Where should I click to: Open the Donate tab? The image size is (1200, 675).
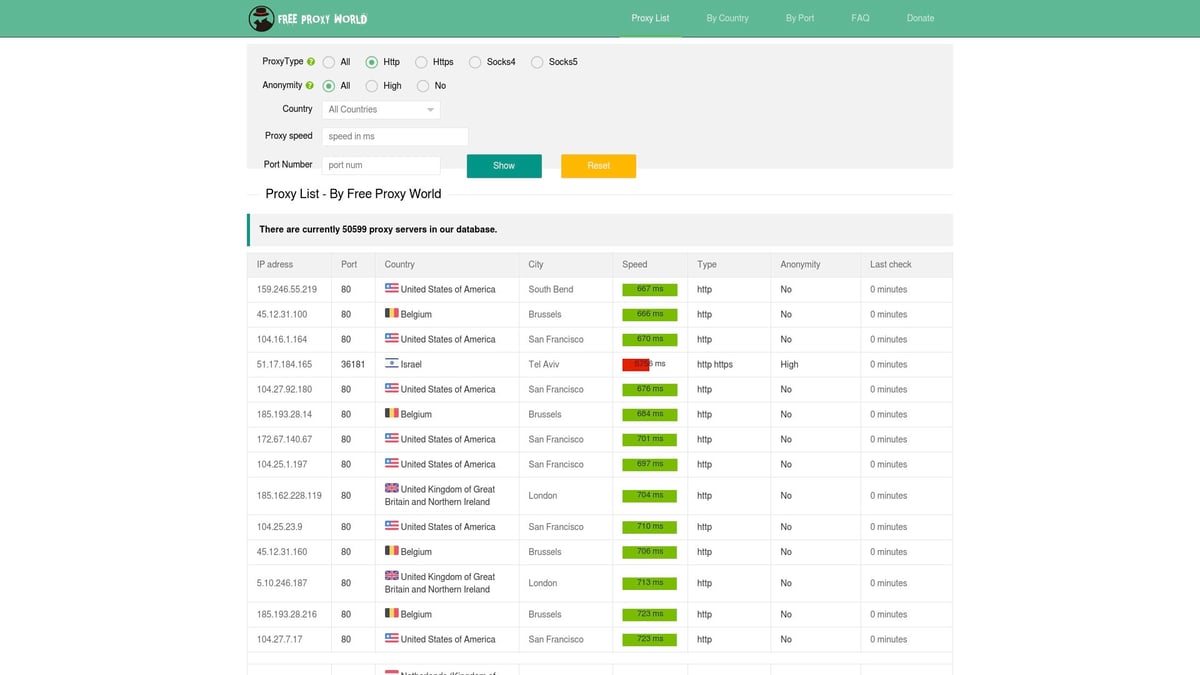point(920,18)
